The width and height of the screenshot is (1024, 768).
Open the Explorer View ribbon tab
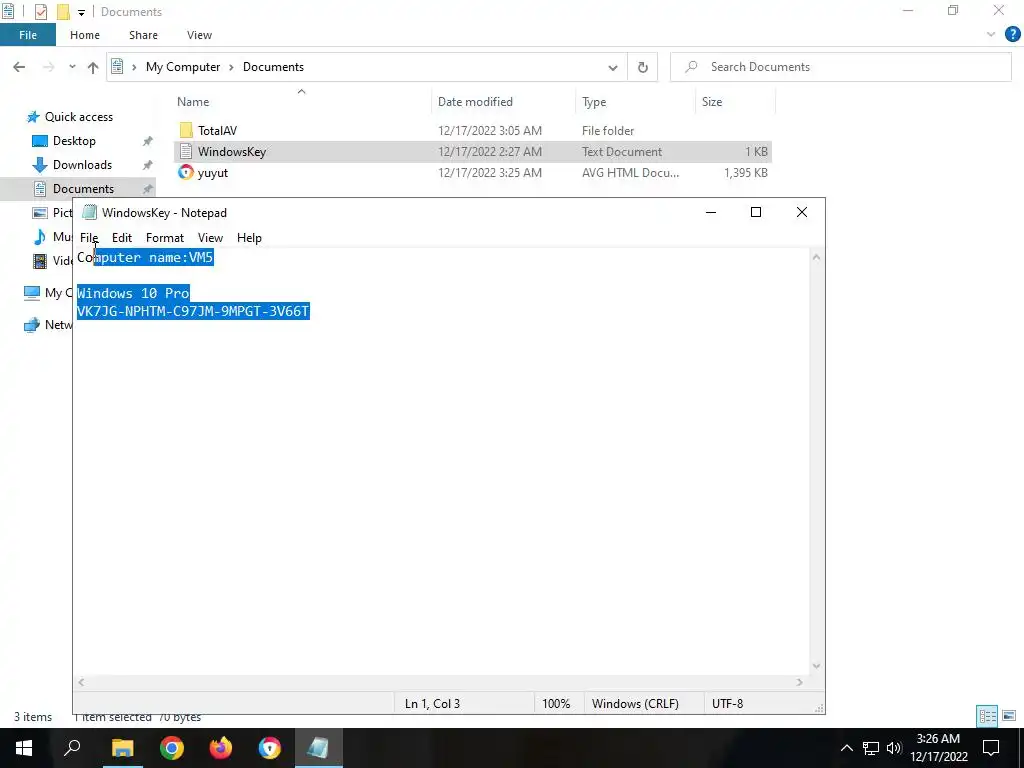point(199,35)
